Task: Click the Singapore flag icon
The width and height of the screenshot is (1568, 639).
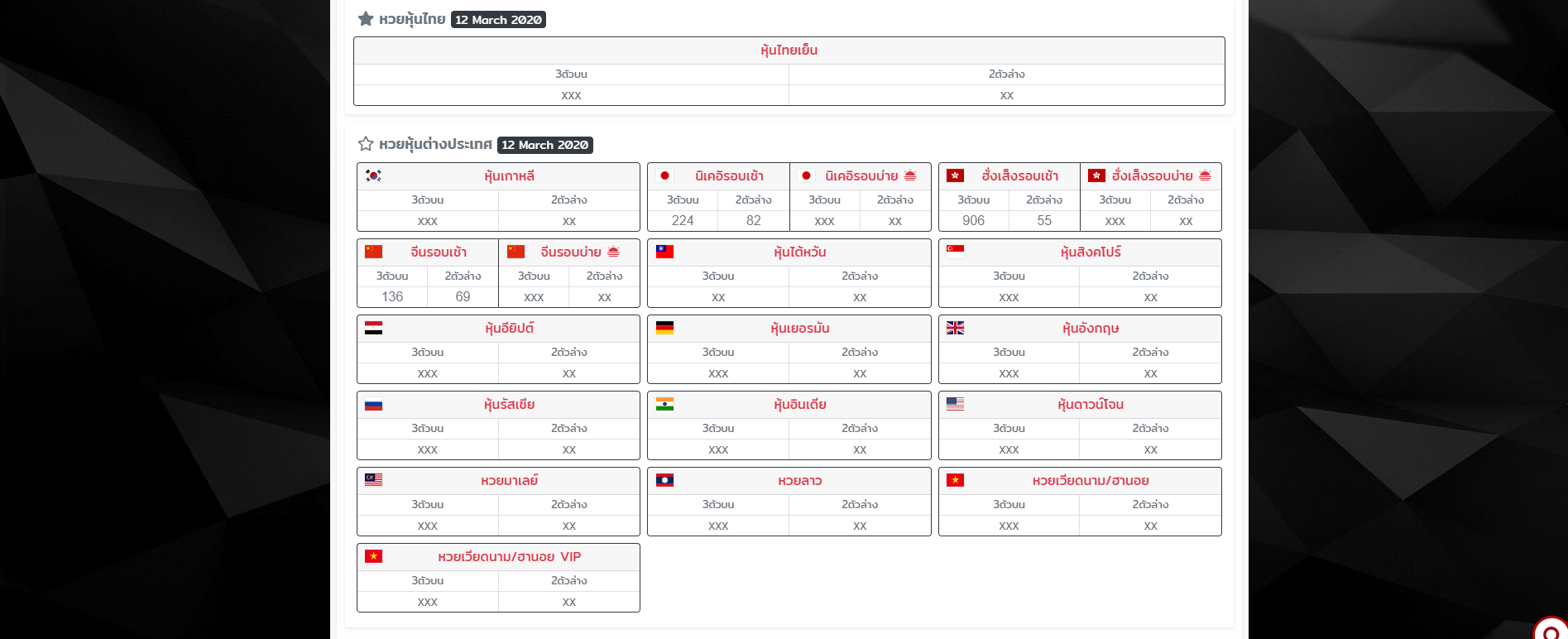Action: (955, 252)
